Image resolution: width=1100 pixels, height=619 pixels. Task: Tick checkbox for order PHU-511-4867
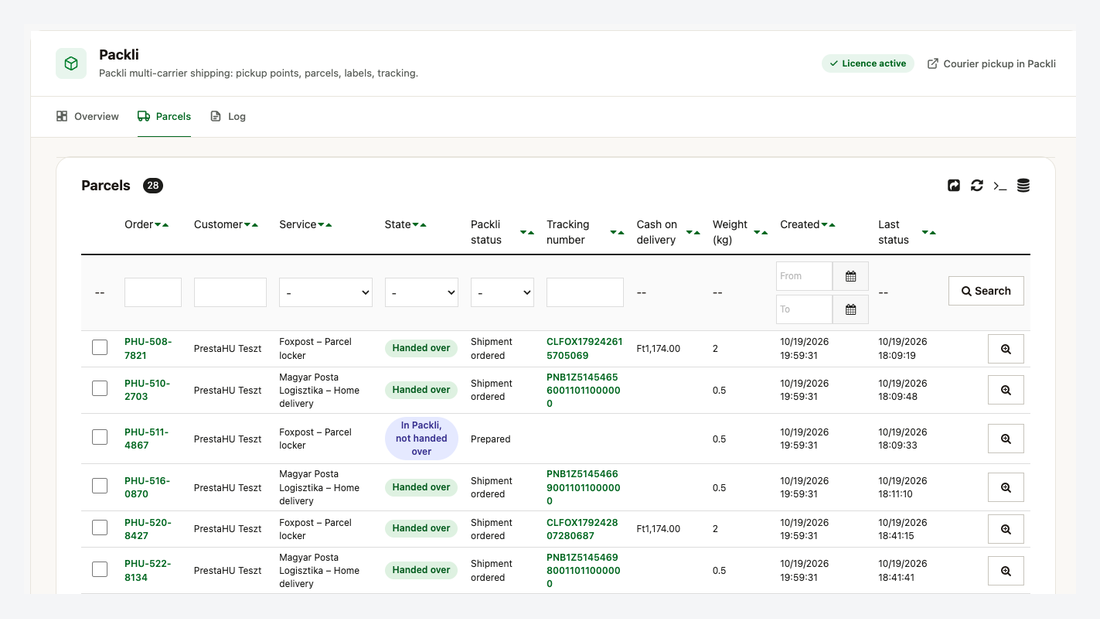click(100, 437)
